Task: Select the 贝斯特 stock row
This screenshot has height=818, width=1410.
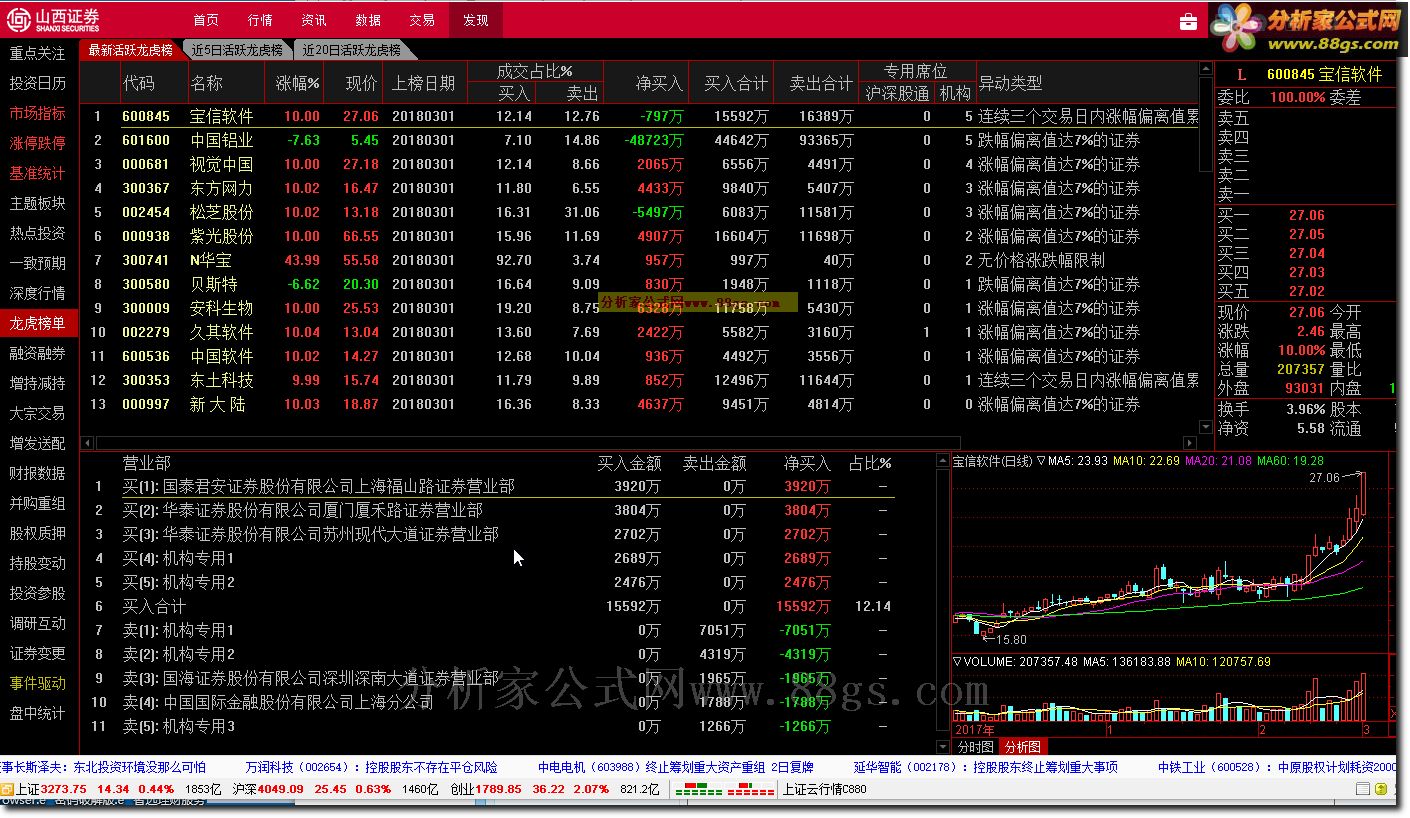Action: (640, 284)
